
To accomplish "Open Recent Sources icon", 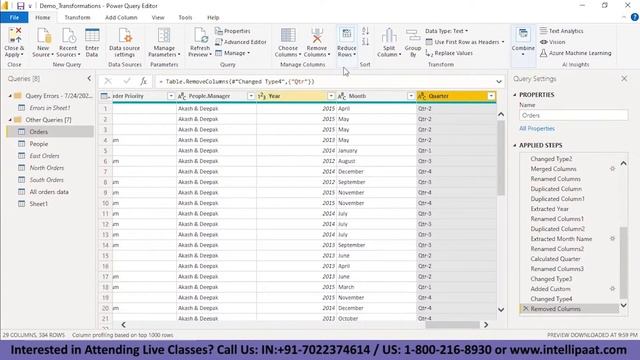I will [68, 36].
